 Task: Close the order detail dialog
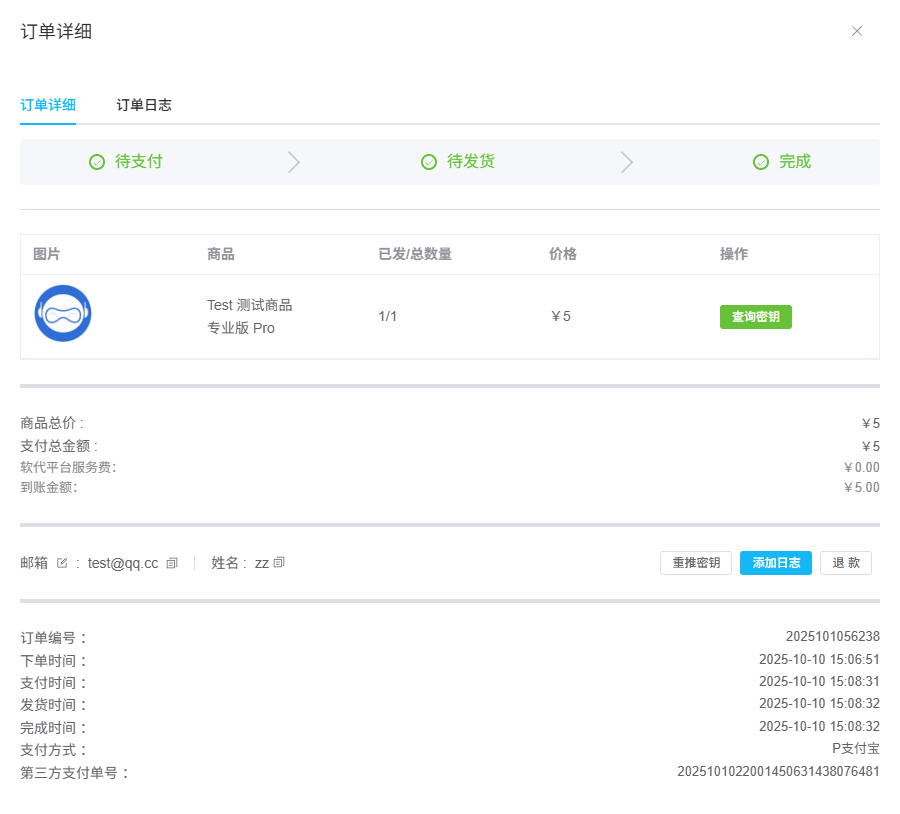857,31
